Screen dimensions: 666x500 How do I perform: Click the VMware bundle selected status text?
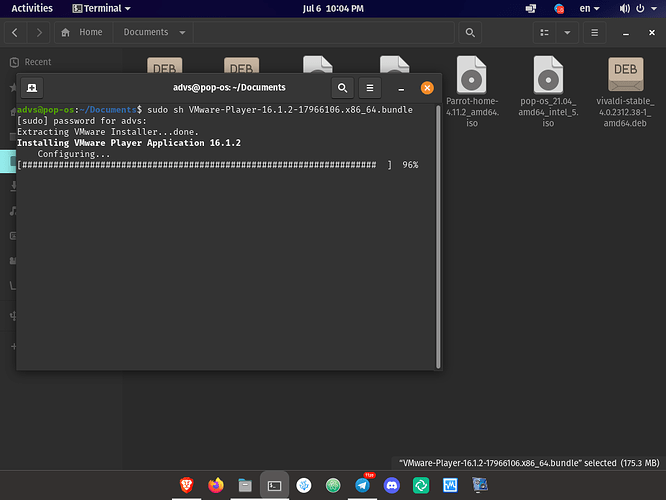[529, 463]
